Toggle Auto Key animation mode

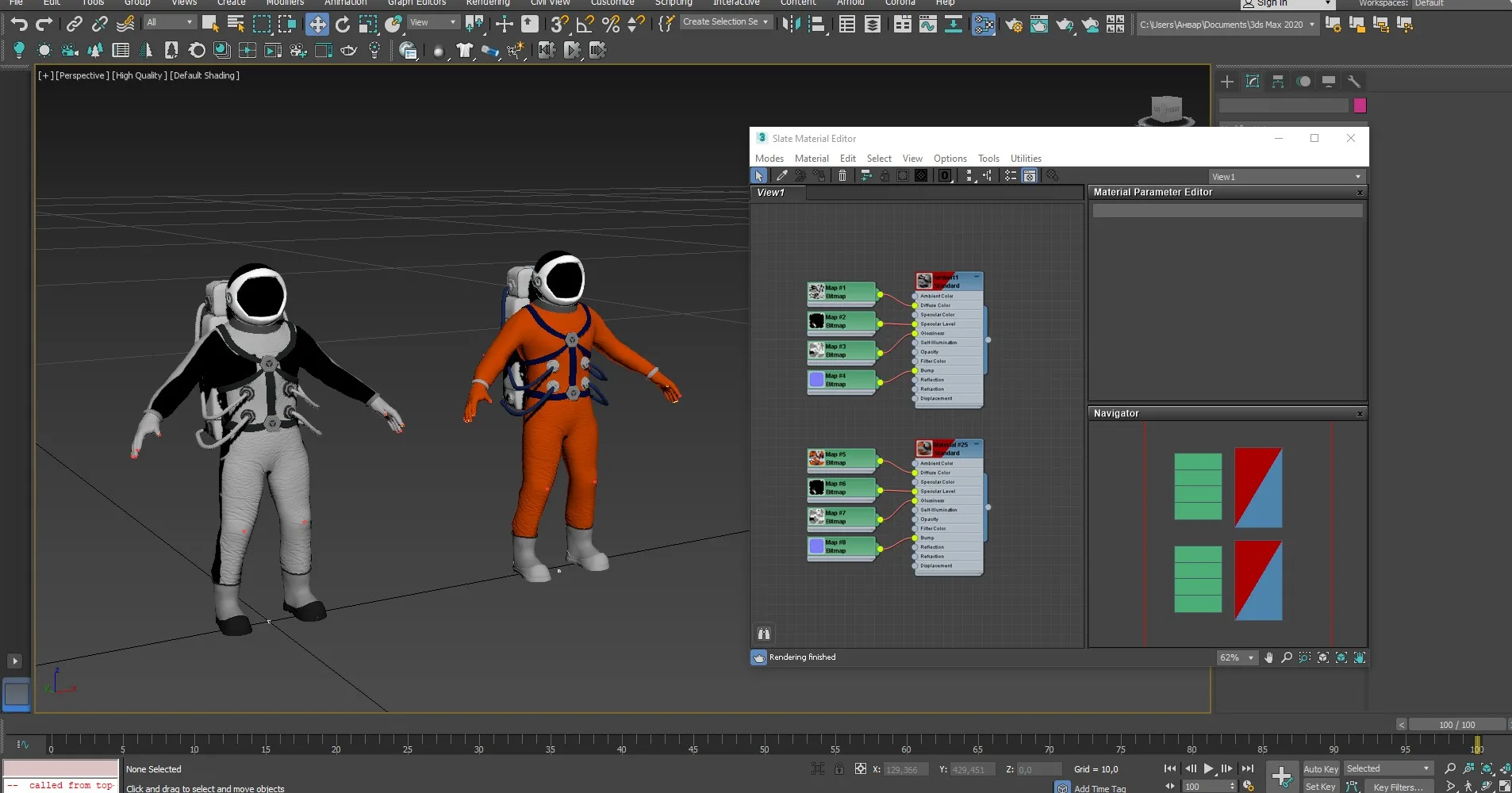(x=1321, y=768)
